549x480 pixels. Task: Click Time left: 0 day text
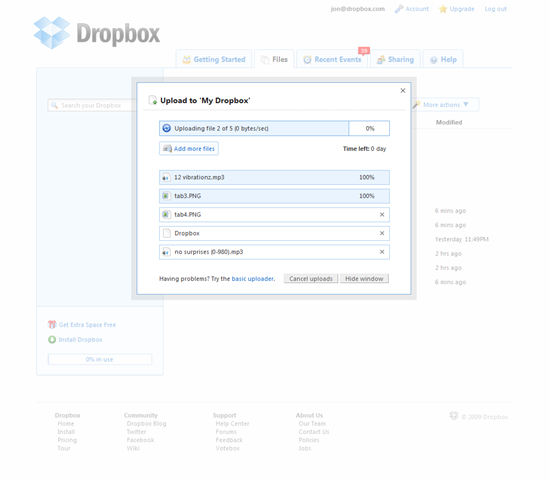tap(364, 149)
